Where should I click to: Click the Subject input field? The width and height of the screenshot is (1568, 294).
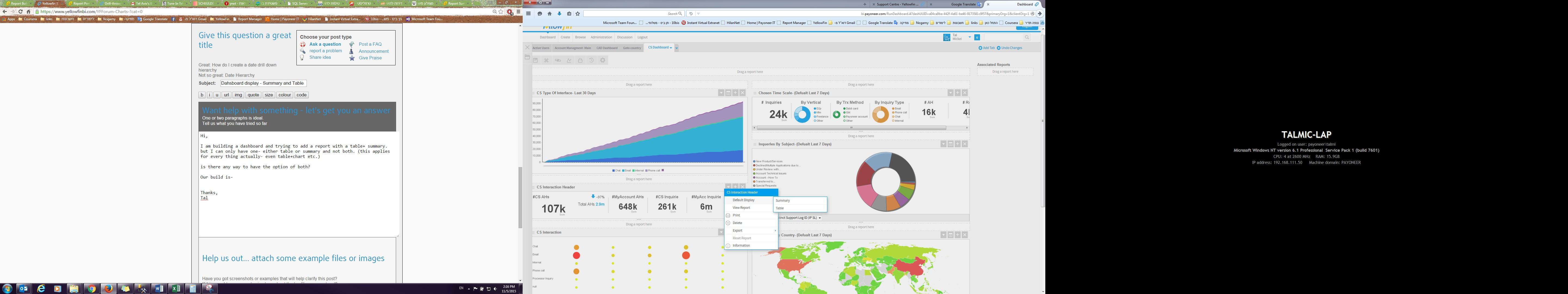(x=263, y=83)
